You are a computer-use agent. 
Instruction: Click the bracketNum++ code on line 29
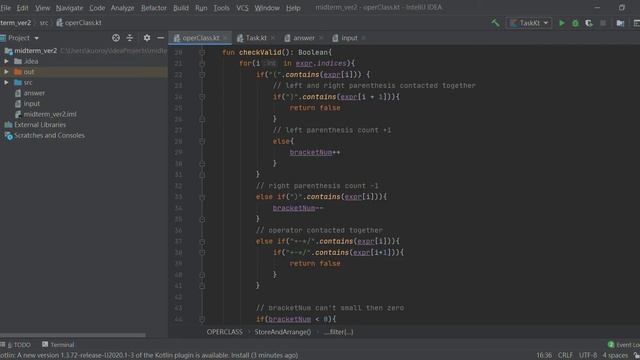pos(315,153)
